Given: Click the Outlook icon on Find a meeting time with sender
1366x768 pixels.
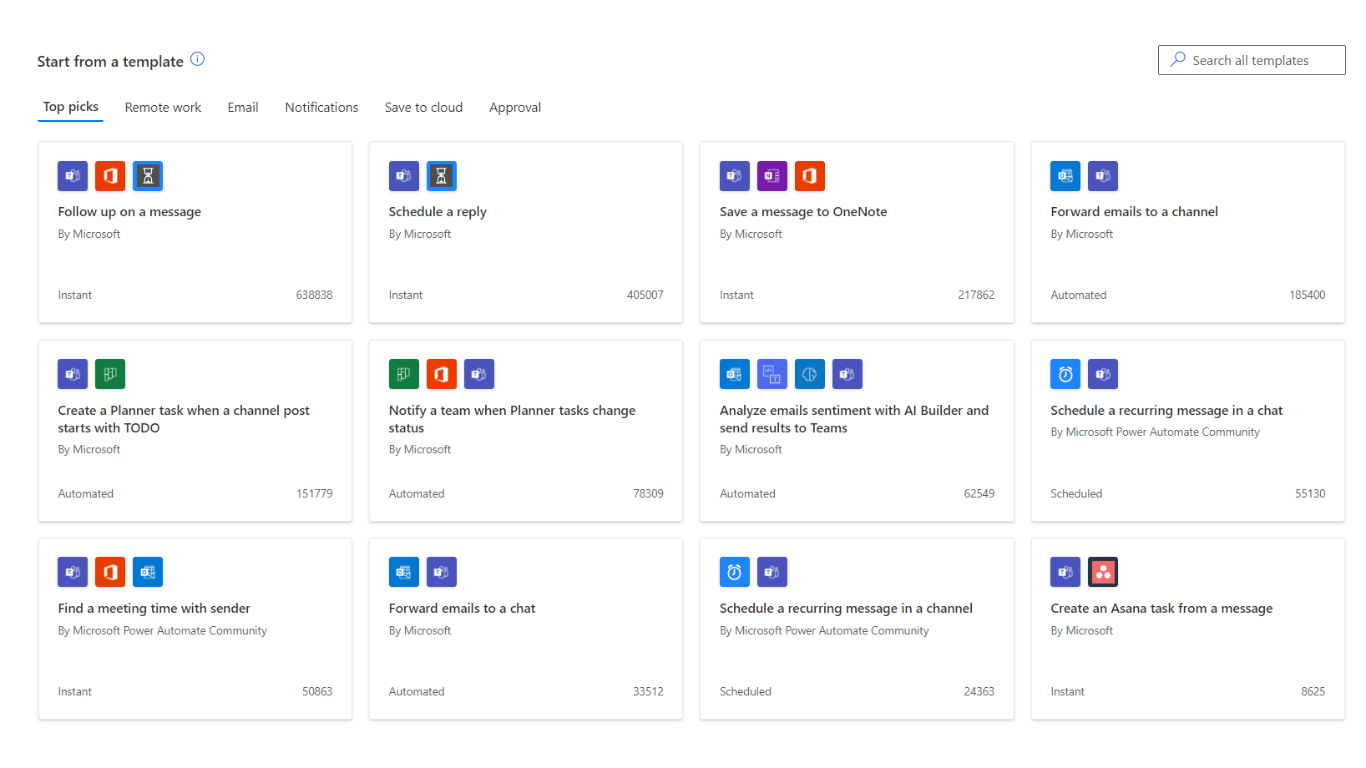Looking at the screenshot, I should (148, 572).
